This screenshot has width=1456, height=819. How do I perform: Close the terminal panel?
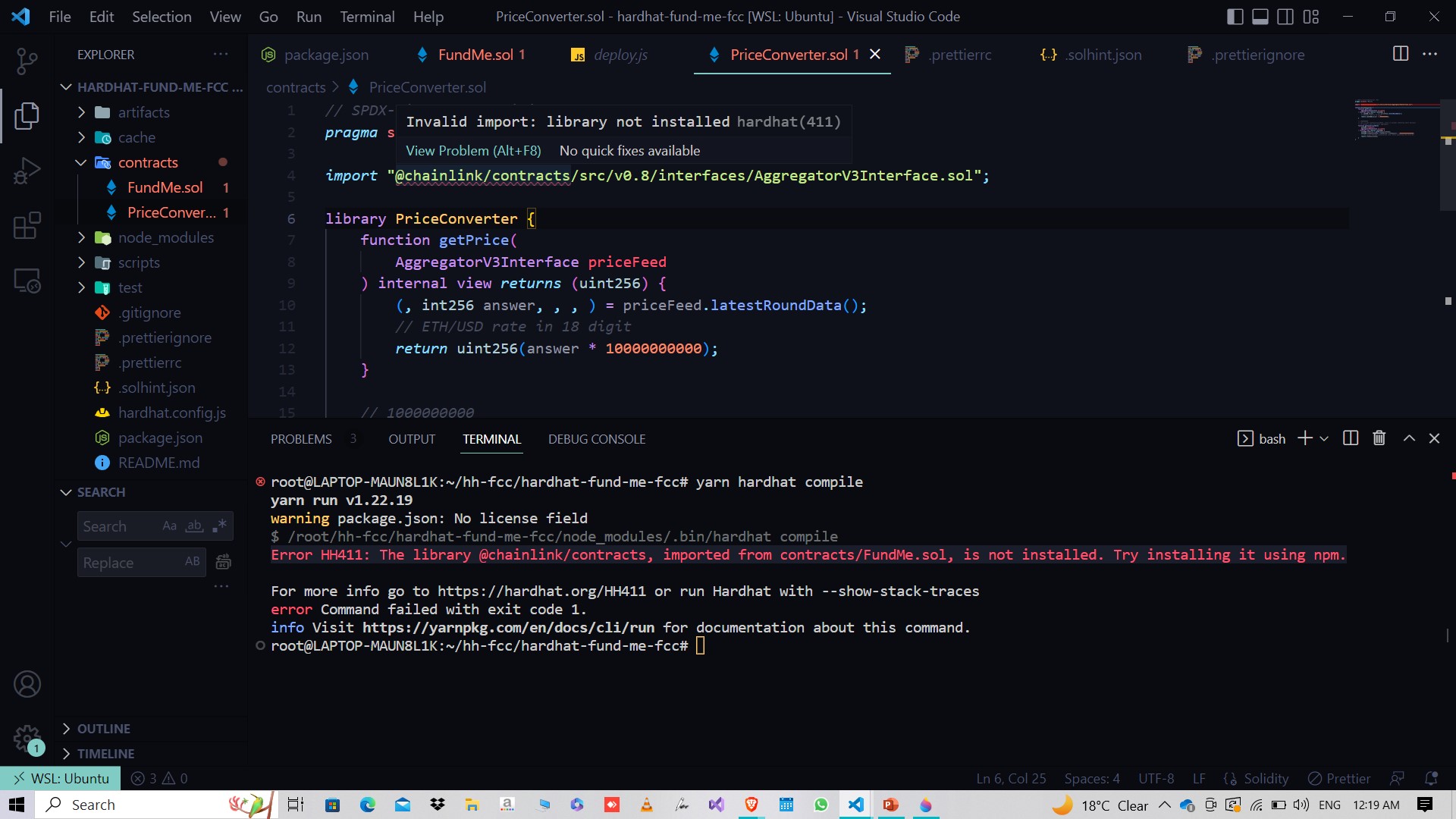click(x=1434, y=438)
